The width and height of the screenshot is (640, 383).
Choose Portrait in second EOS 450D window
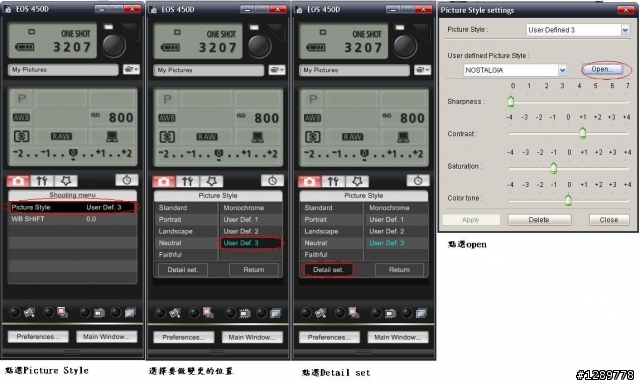pos(186,219)
